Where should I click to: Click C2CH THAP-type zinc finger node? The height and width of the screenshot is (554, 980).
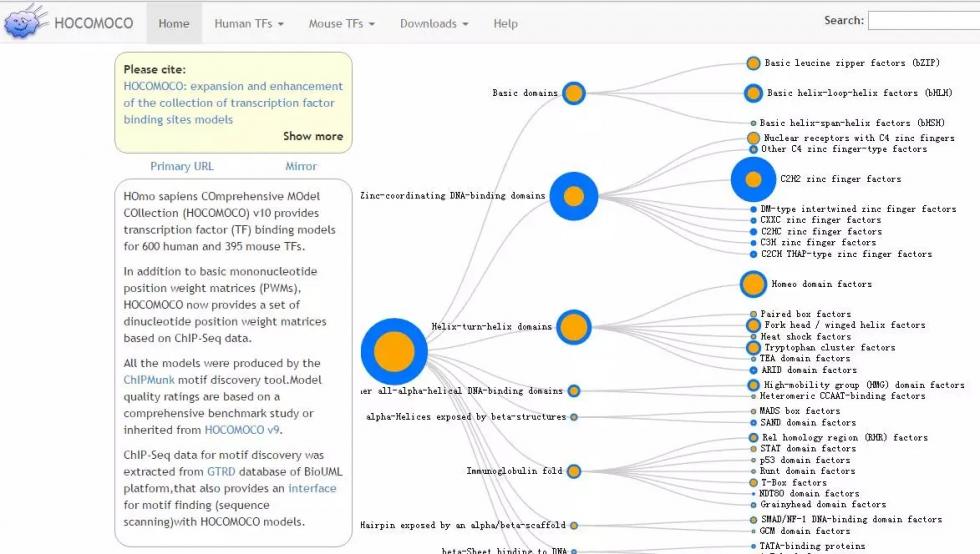click(x=753, y=254)
